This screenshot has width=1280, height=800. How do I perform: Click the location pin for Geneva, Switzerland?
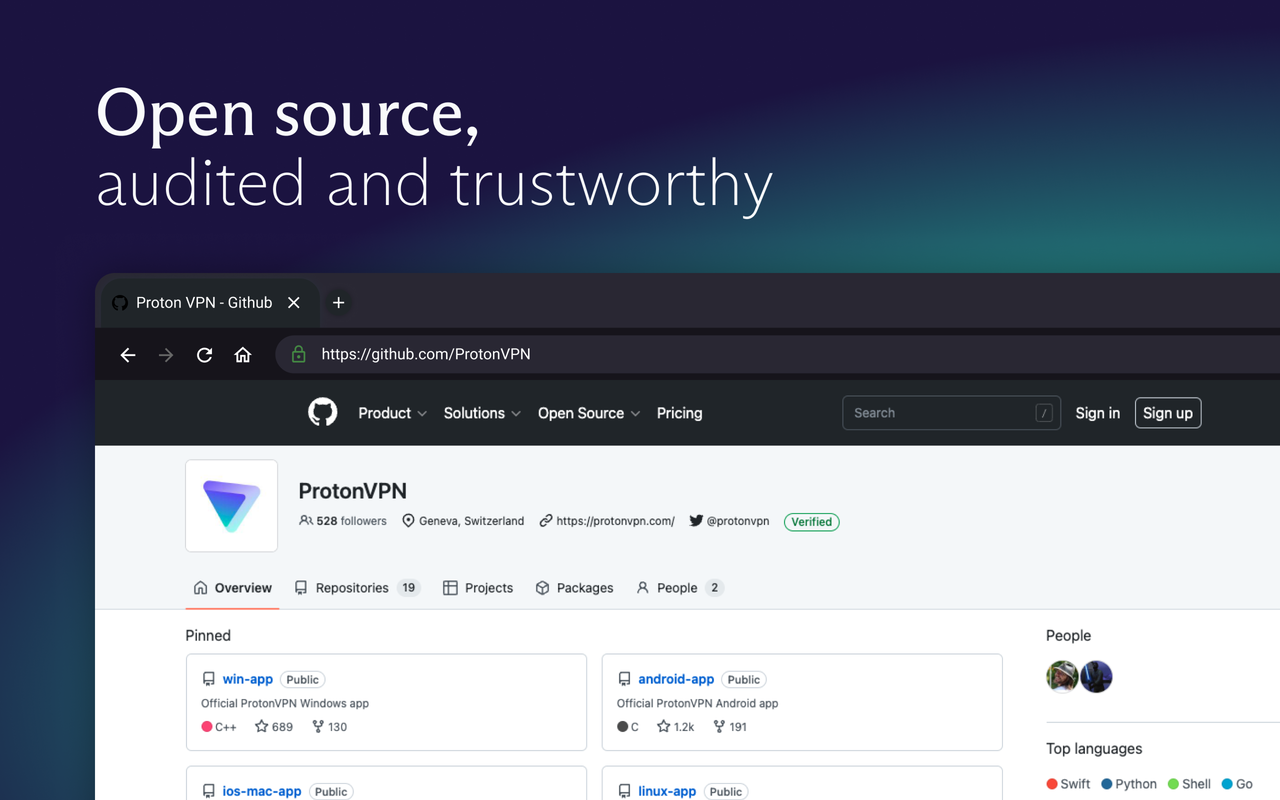pyautogui.click(x=409, y=520)
